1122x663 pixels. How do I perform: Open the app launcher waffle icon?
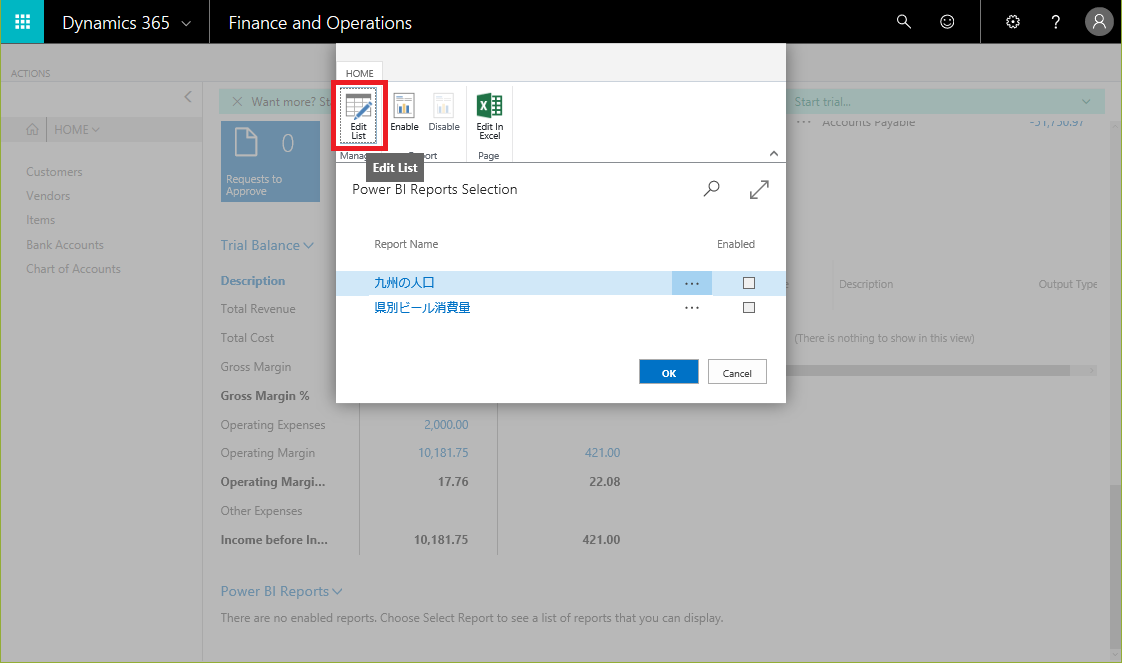[x=22, y=21]
